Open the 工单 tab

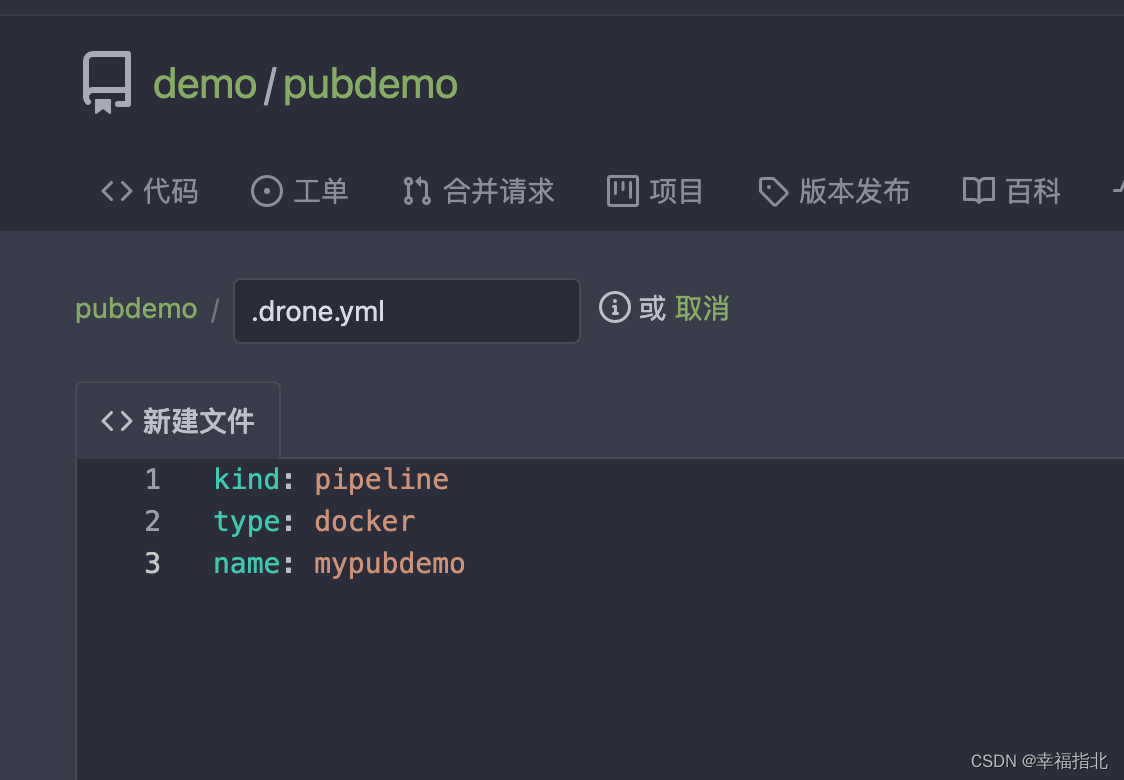pyautogui.click(x=300, y=191)
